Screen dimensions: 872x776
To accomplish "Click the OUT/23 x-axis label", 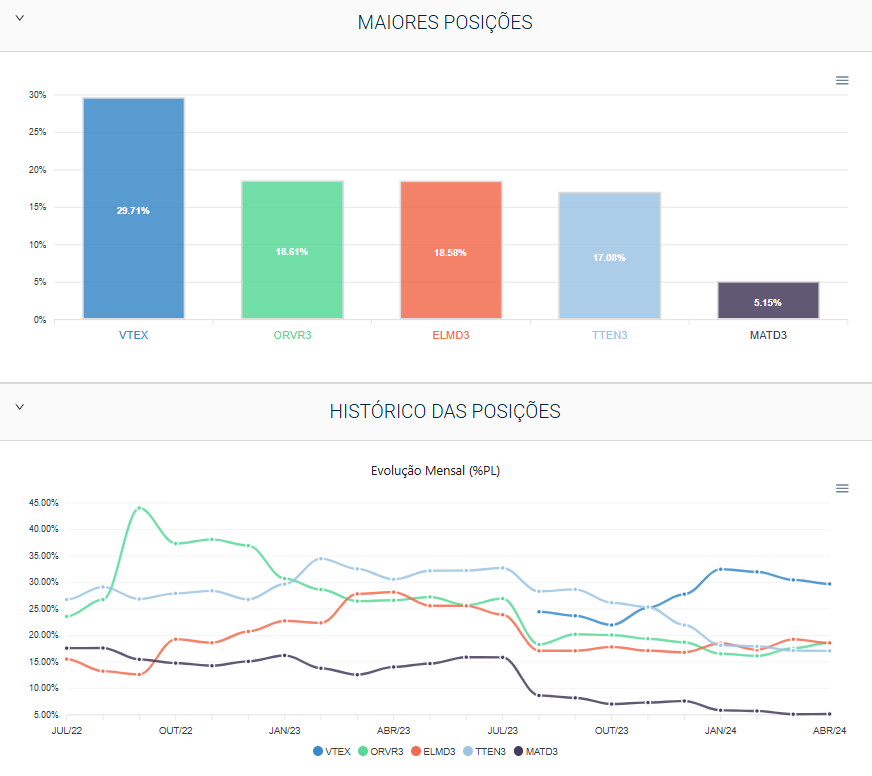I will 612,731.
